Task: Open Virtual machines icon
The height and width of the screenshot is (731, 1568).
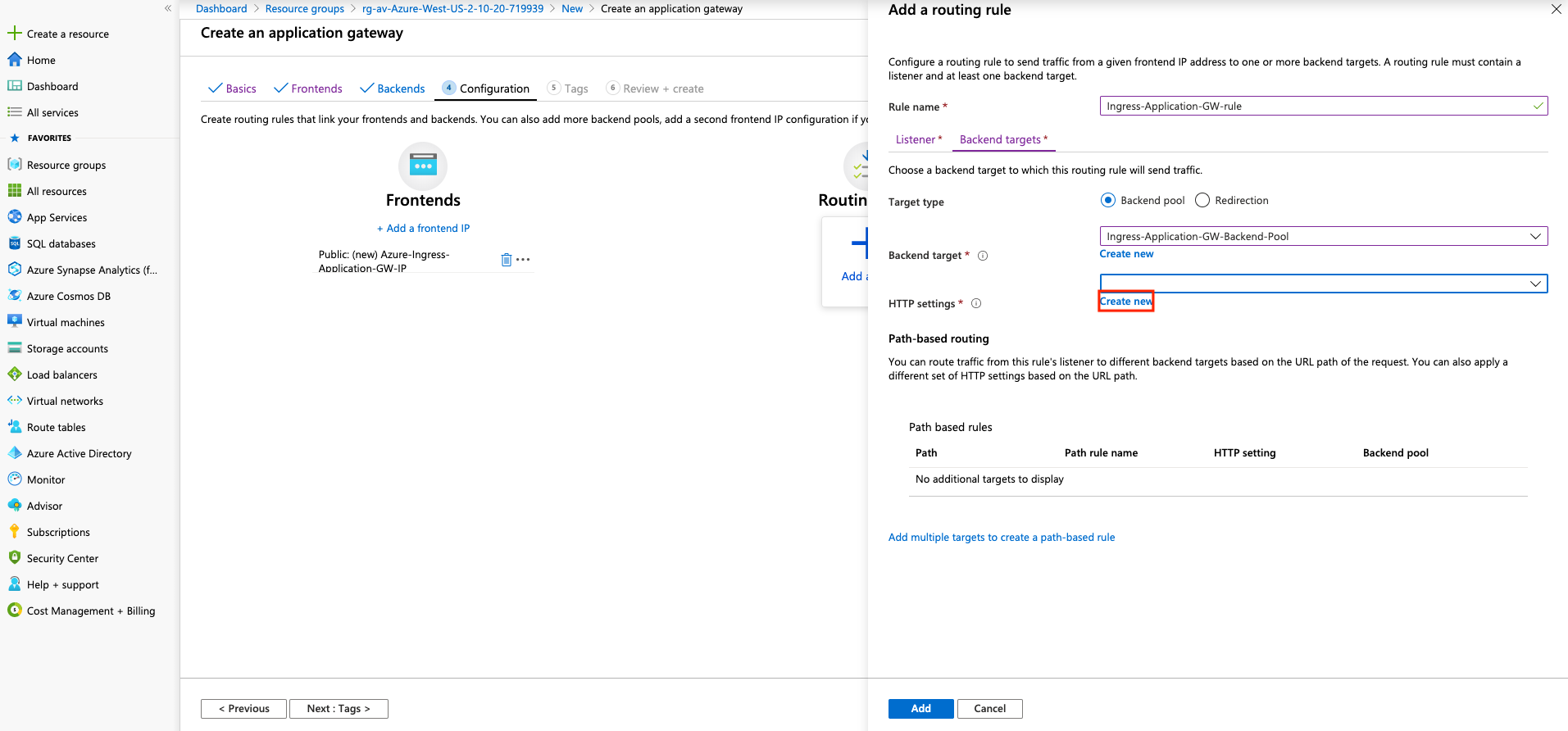Action: [x=14, y=322]
